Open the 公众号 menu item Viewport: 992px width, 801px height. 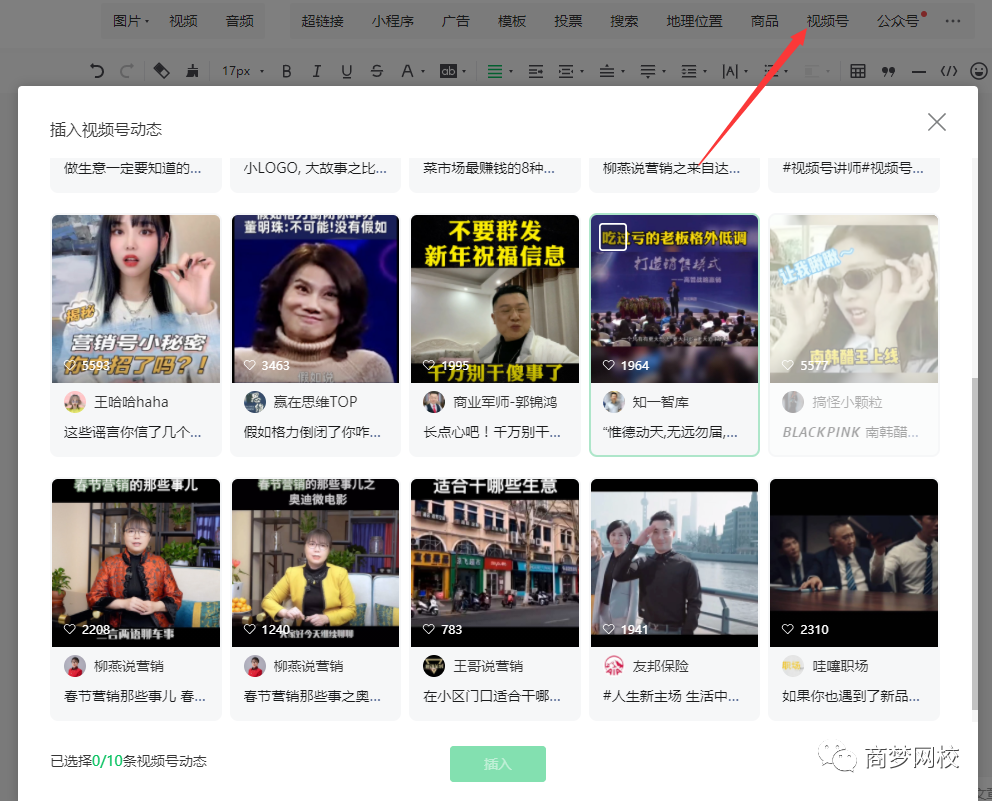pos(898,21)
